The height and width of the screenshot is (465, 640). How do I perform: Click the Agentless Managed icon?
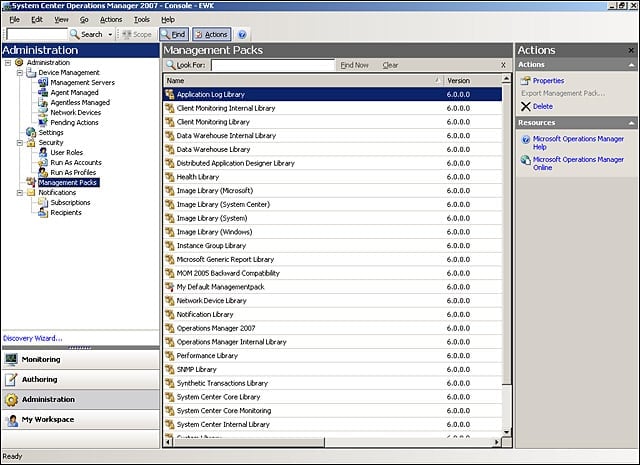pyautogui.click(x=43, y=102)
